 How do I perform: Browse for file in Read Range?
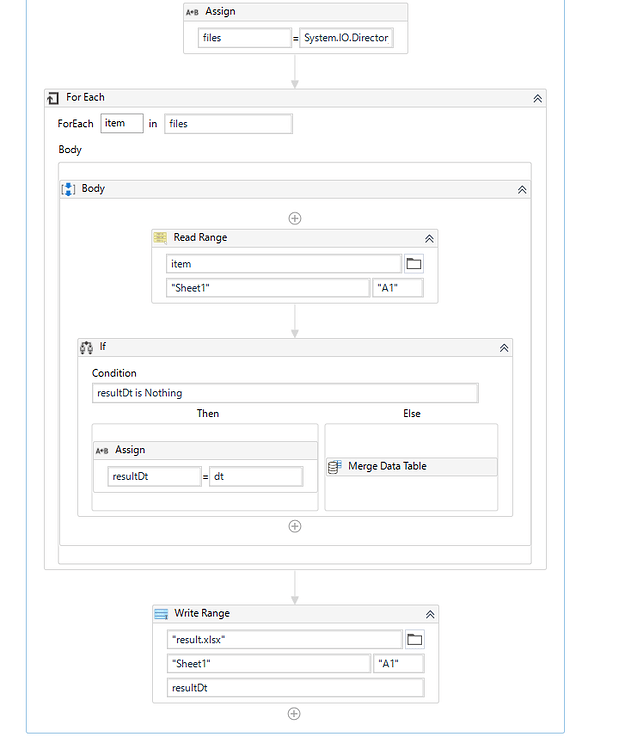(414, 264)
